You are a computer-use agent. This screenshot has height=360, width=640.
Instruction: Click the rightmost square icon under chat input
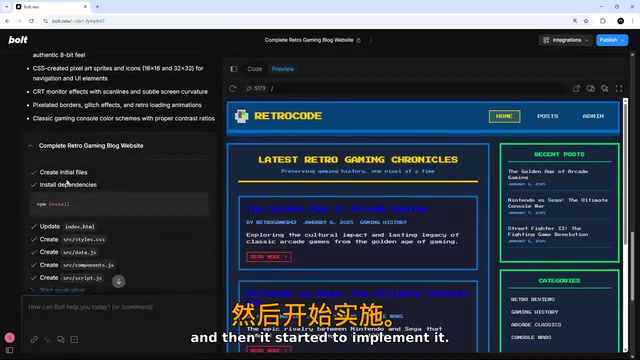(74, 339)
